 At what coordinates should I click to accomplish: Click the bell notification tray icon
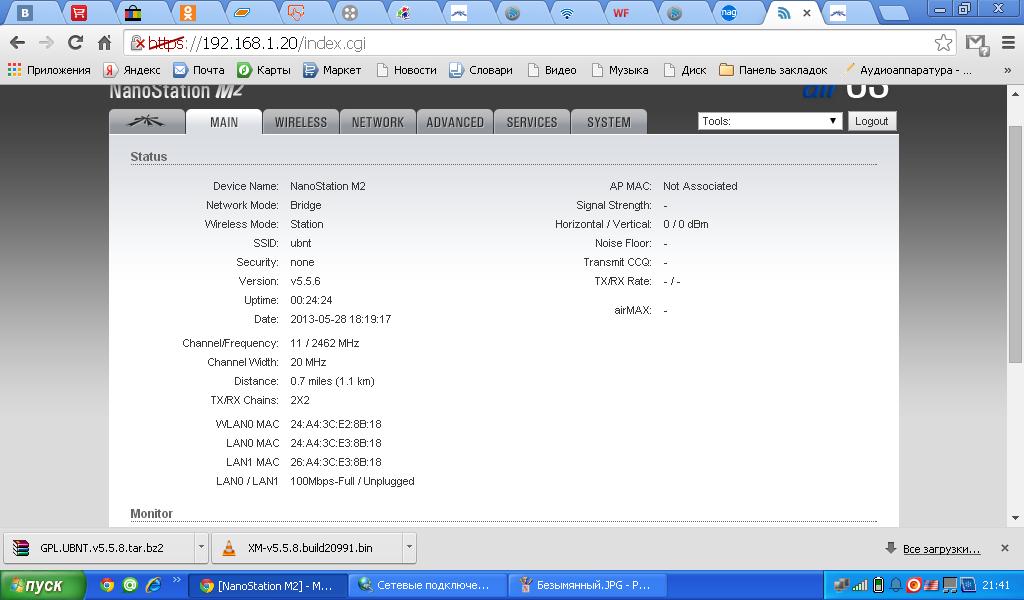[x=896, y=585]
